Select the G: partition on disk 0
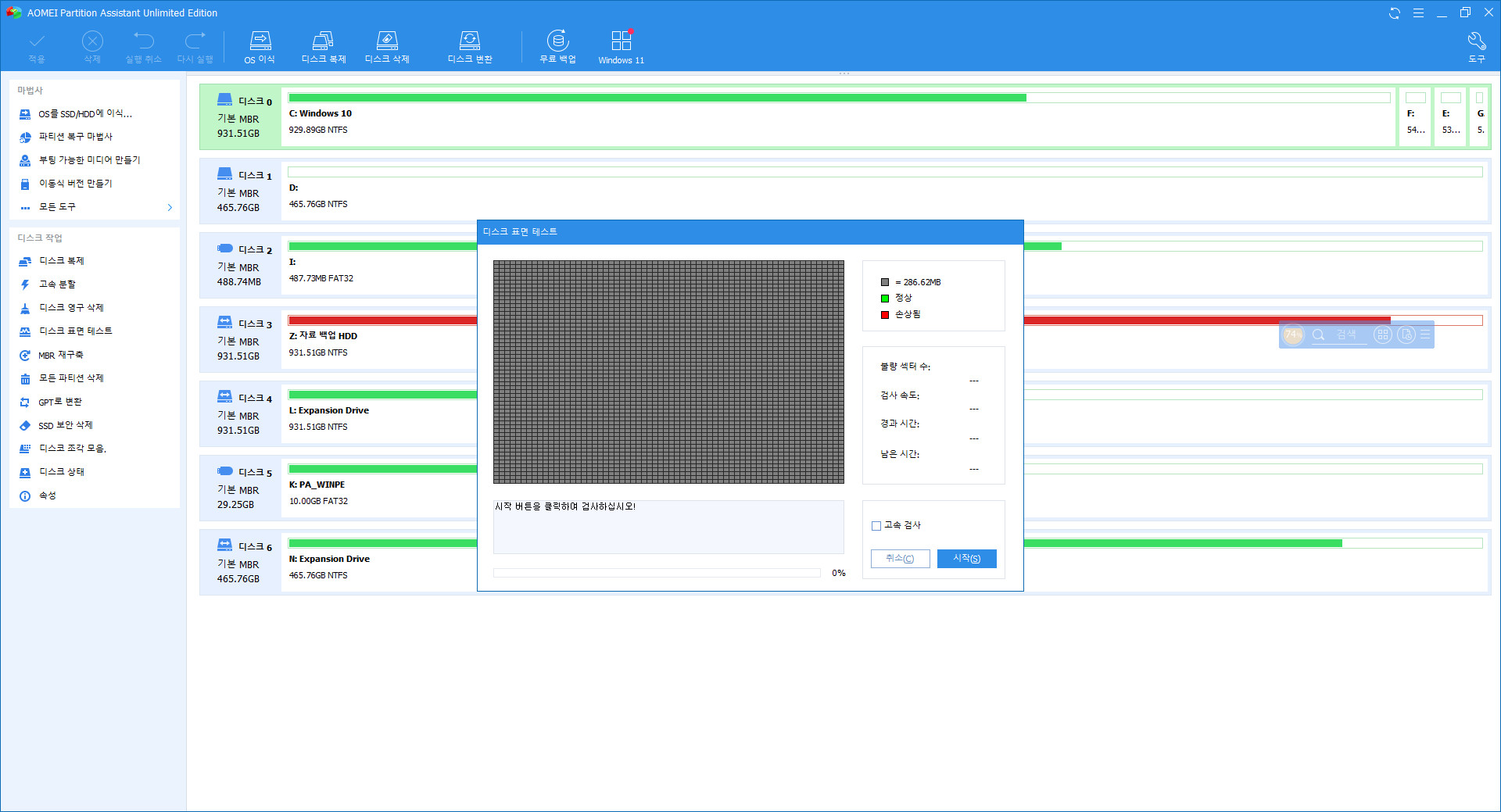 pyautogui.click(x=1480, y=116)
